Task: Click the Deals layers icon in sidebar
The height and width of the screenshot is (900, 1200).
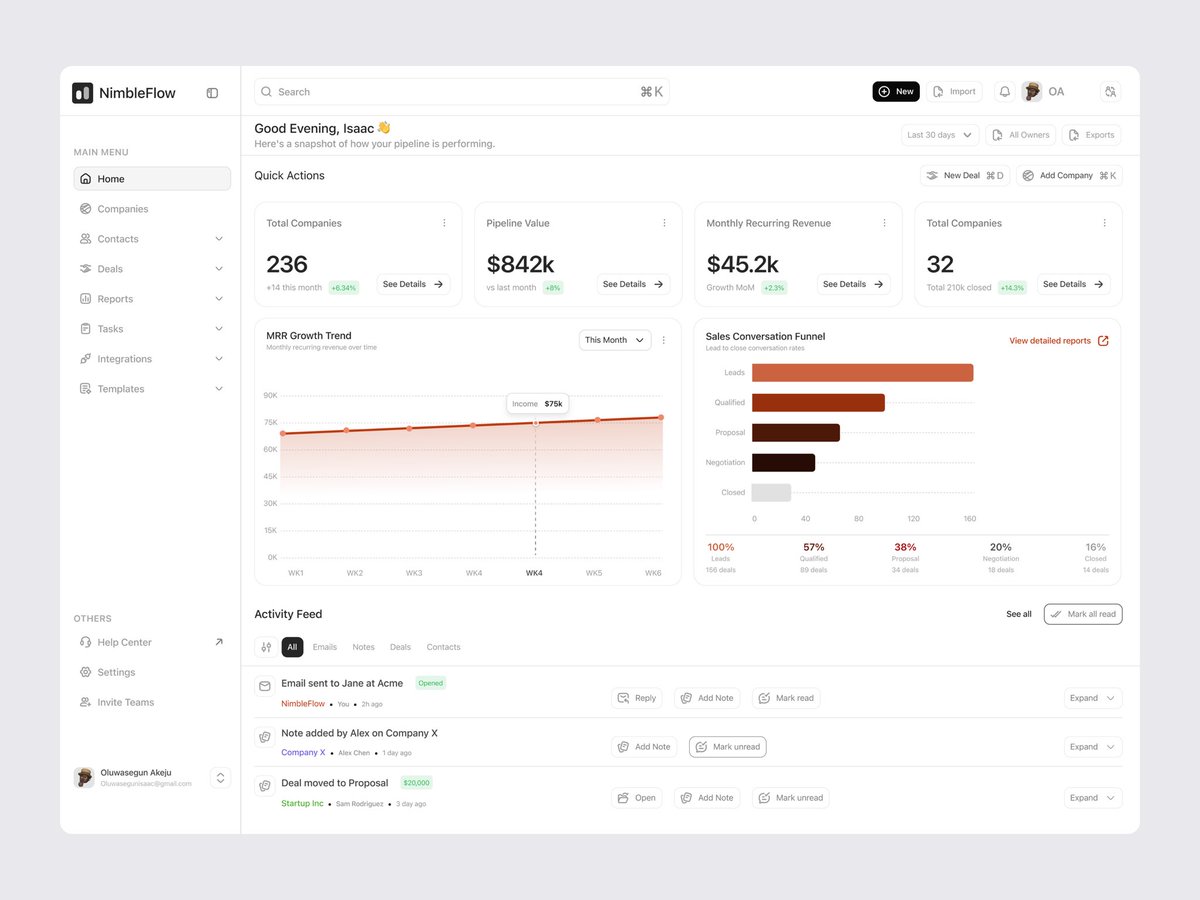Action: pyautogui.click(x=86, y=269)
